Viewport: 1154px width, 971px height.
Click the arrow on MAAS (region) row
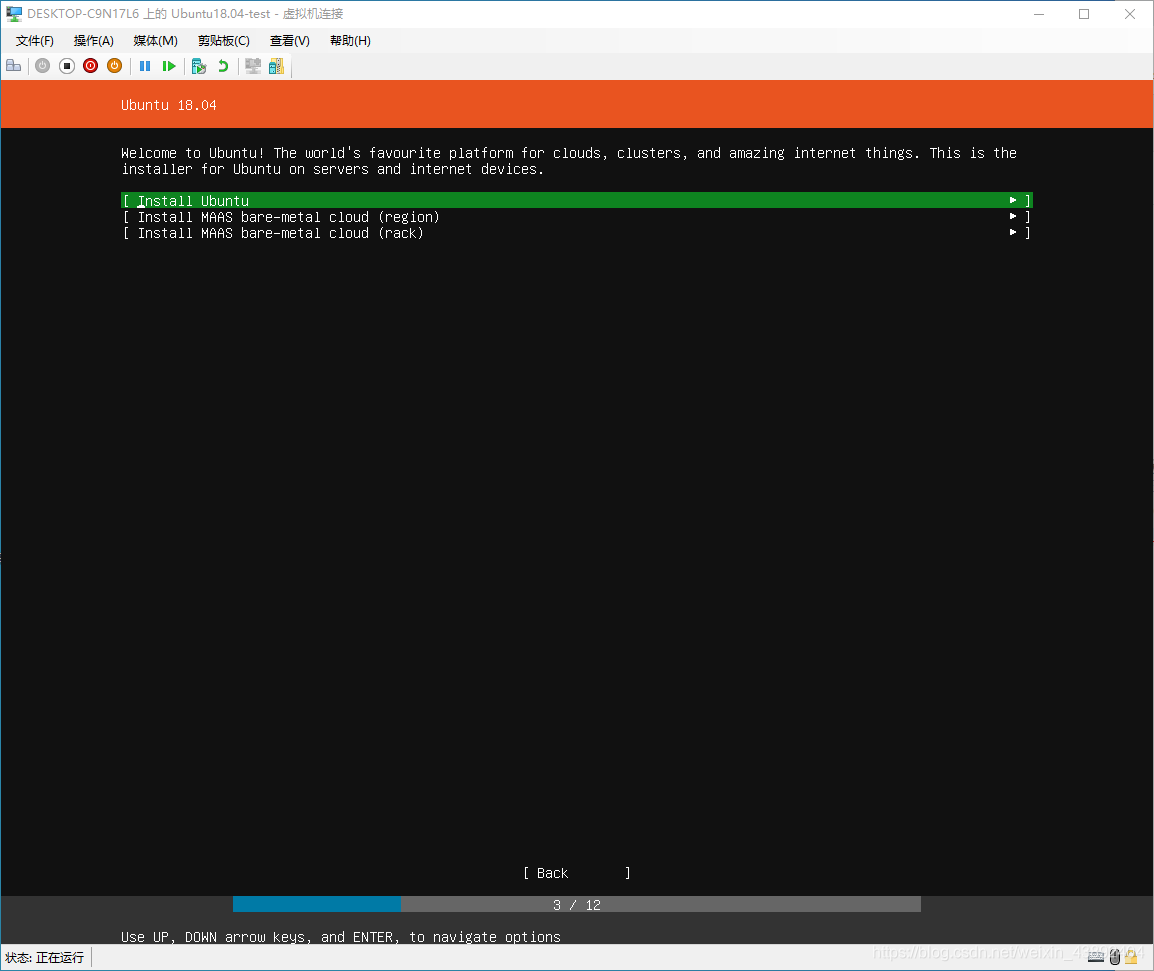[x=1013, y=216]
